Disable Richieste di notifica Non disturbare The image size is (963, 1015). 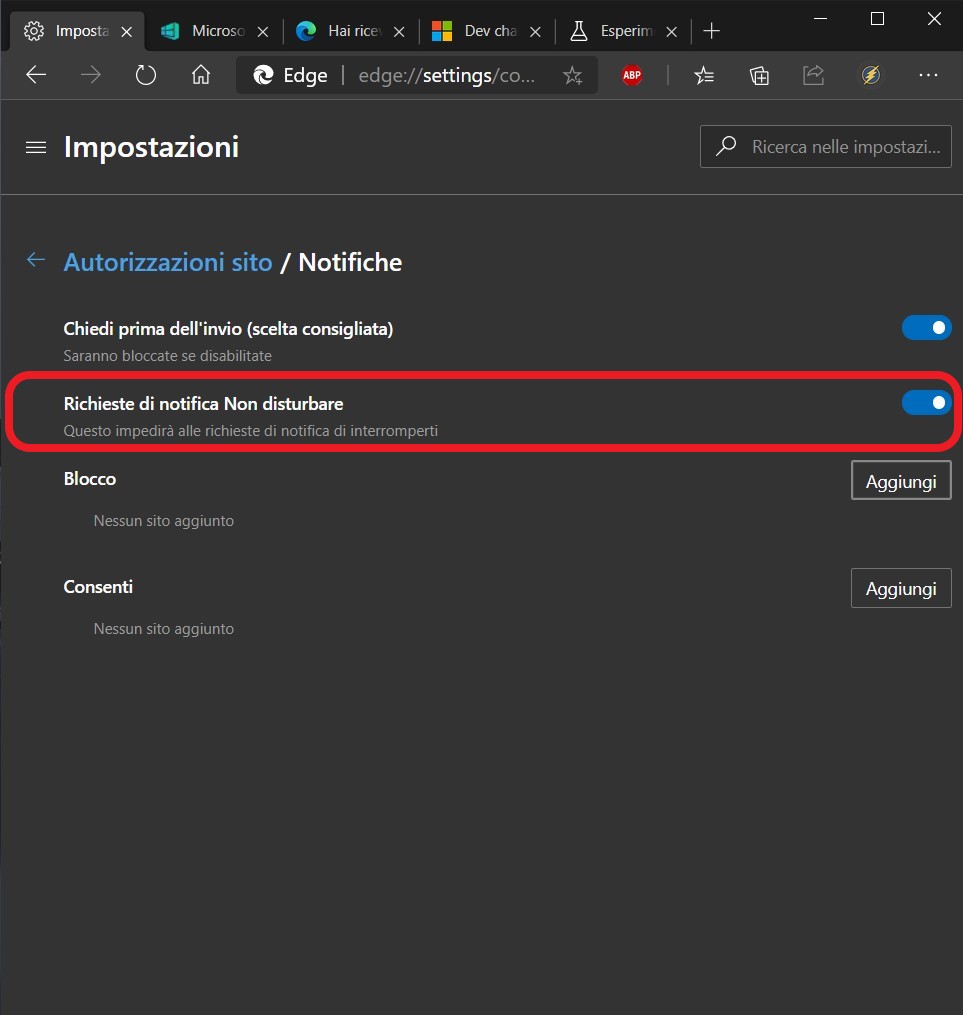[x=926, y=403]
